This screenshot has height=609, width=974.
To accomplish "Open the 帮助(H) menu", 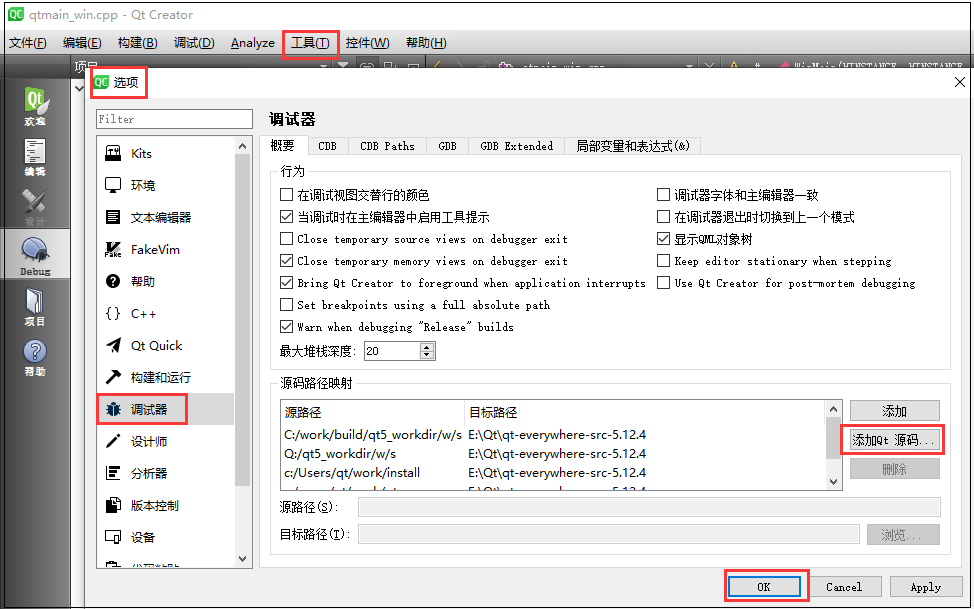I will tap(426, 43).
